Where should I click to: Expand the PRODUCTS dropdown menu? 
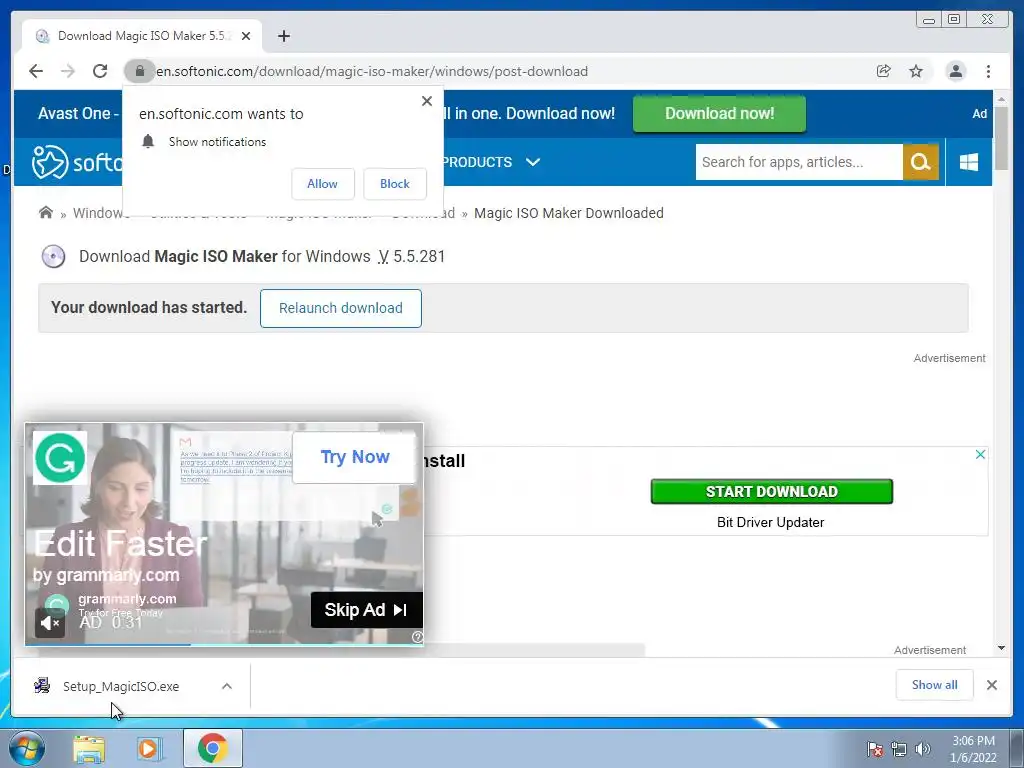[x=490, y=162]
